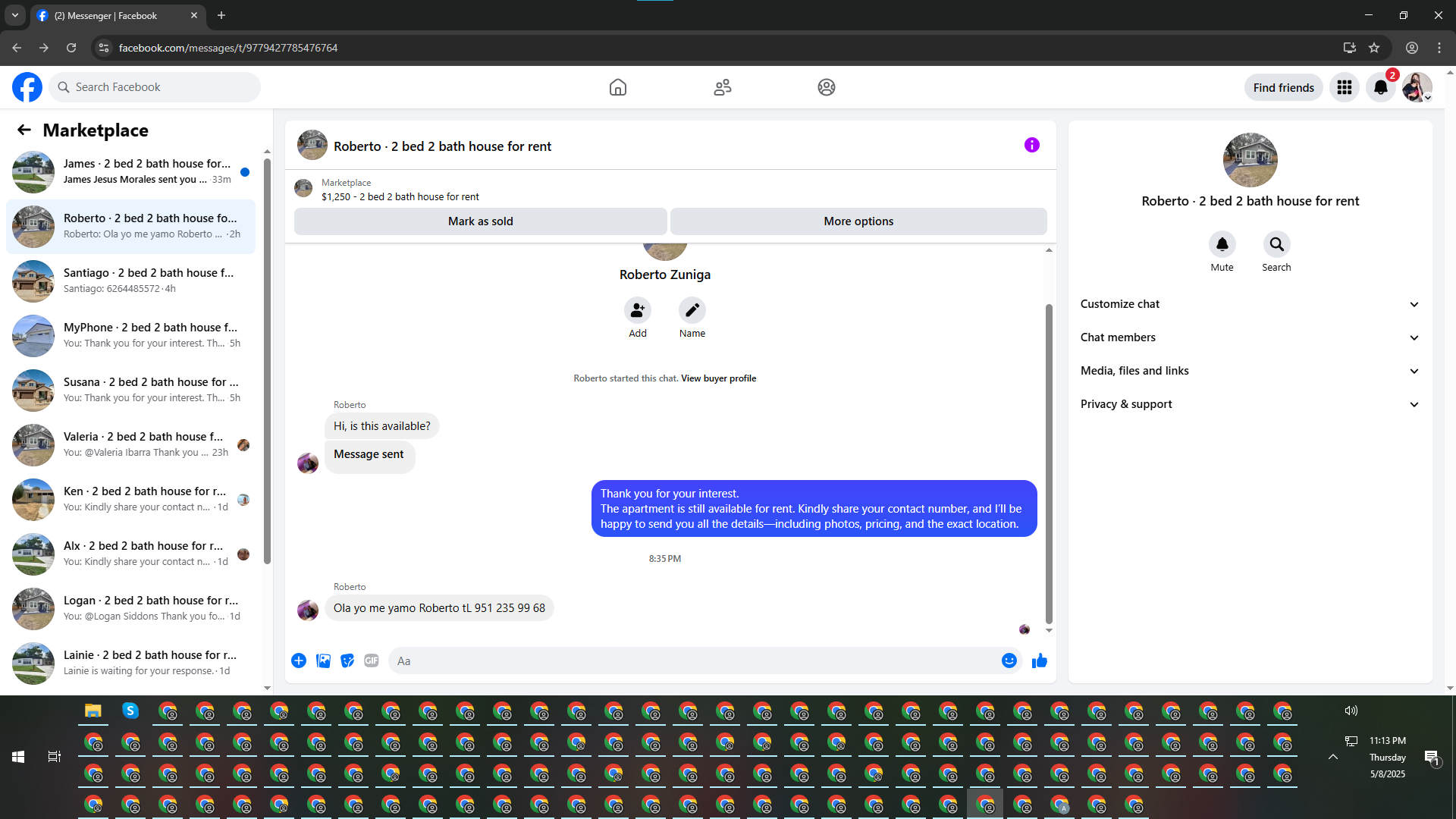
Task: Open Task View on the taskbar
Action: pos(55,757)
